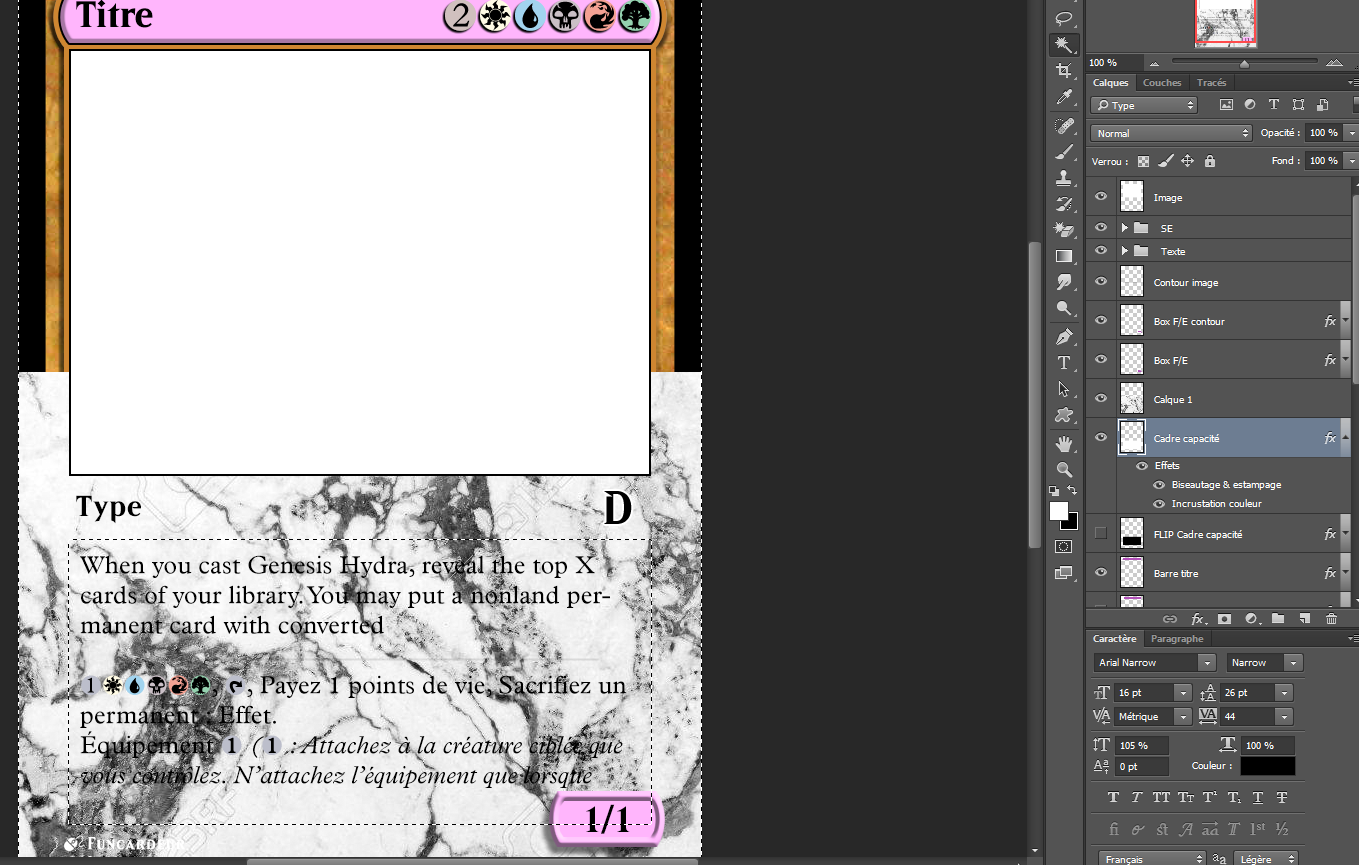Filter layers by adjustment layers
Viewport: 1359px width, 865px height.
(x=1250, y=105)
